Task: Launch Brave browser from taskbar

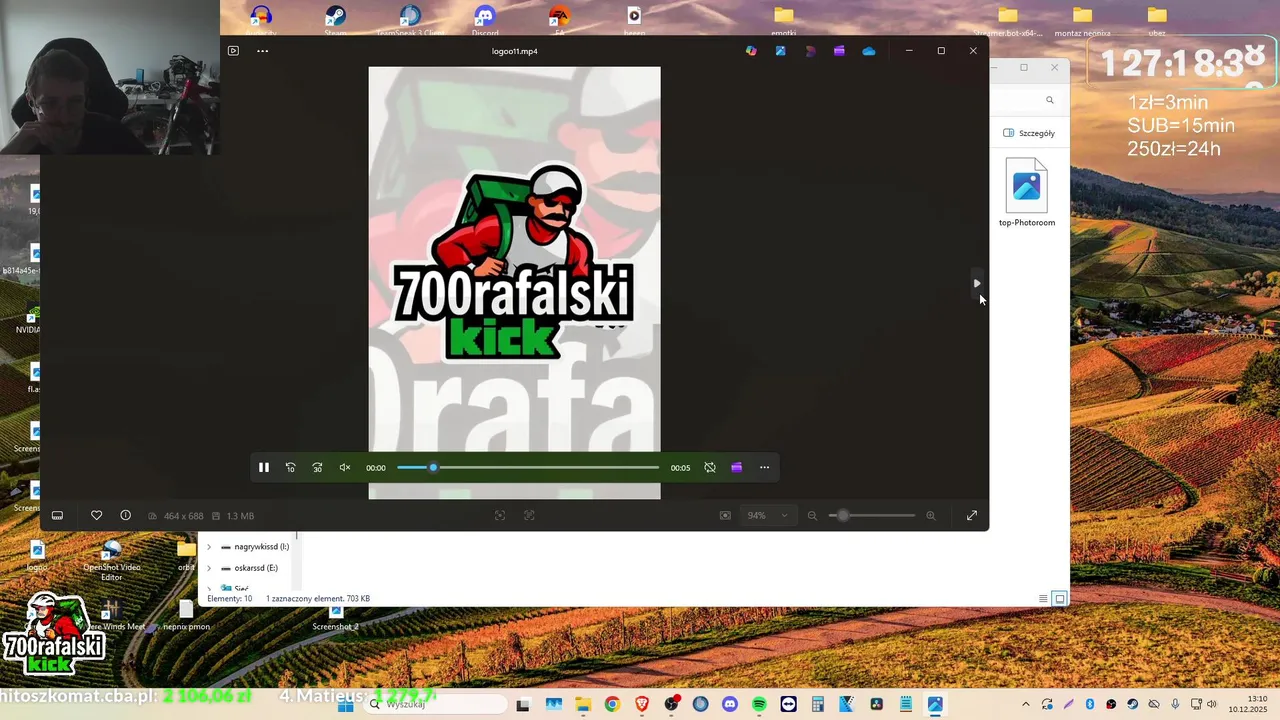Action: point(642,705)
